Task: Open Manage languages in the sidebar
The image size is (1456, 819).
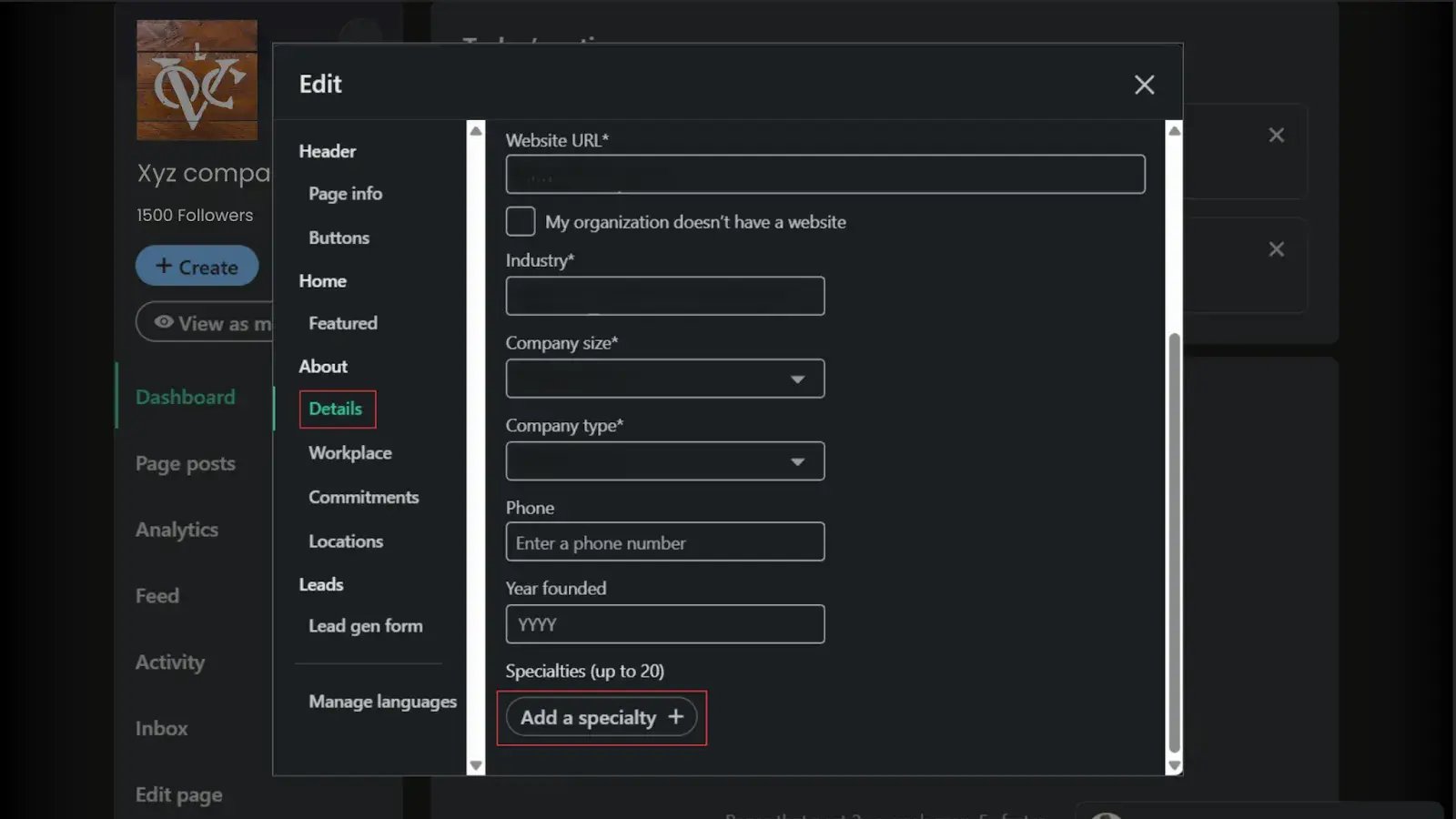Action: tap(382, 702)
